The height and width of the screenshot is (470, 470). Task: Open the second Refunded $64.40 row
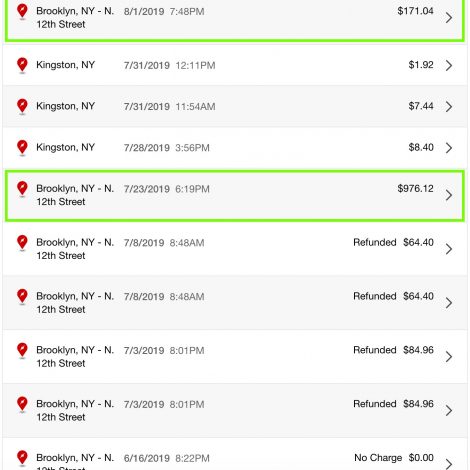(x=235, y=303)
